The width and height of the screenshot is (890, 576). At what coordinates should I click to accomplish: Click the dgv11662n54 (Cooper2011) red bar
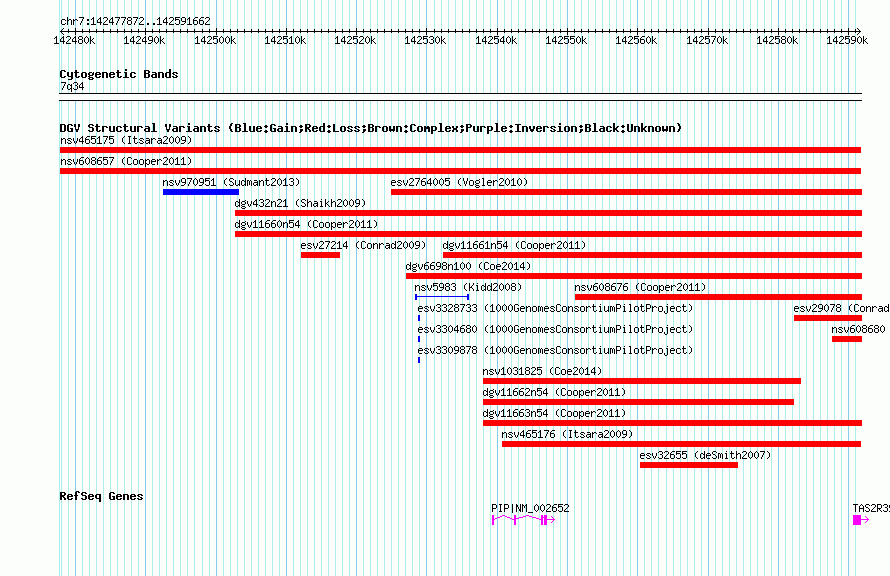point(639,402)
